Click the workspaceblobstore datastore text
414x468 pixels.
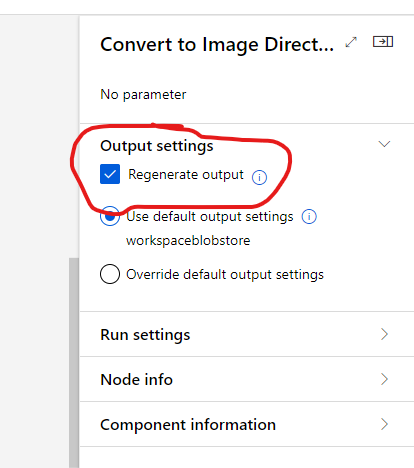tap(188, 241)
